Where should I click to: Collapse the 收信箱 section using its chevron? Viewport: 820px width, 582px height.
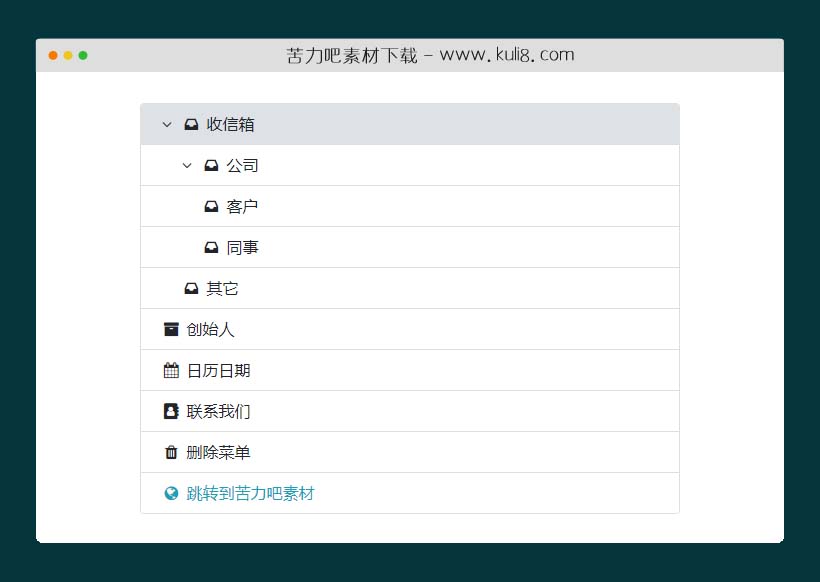(x=166, y=124)
